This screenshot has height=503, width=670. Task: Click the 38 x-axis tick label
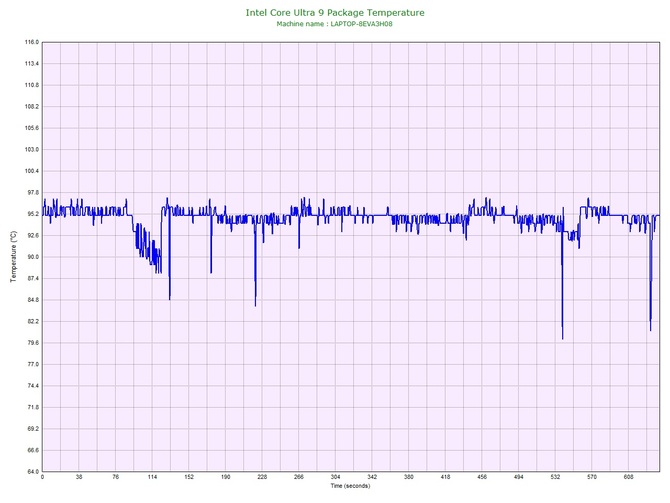click(x=79, y=477)
